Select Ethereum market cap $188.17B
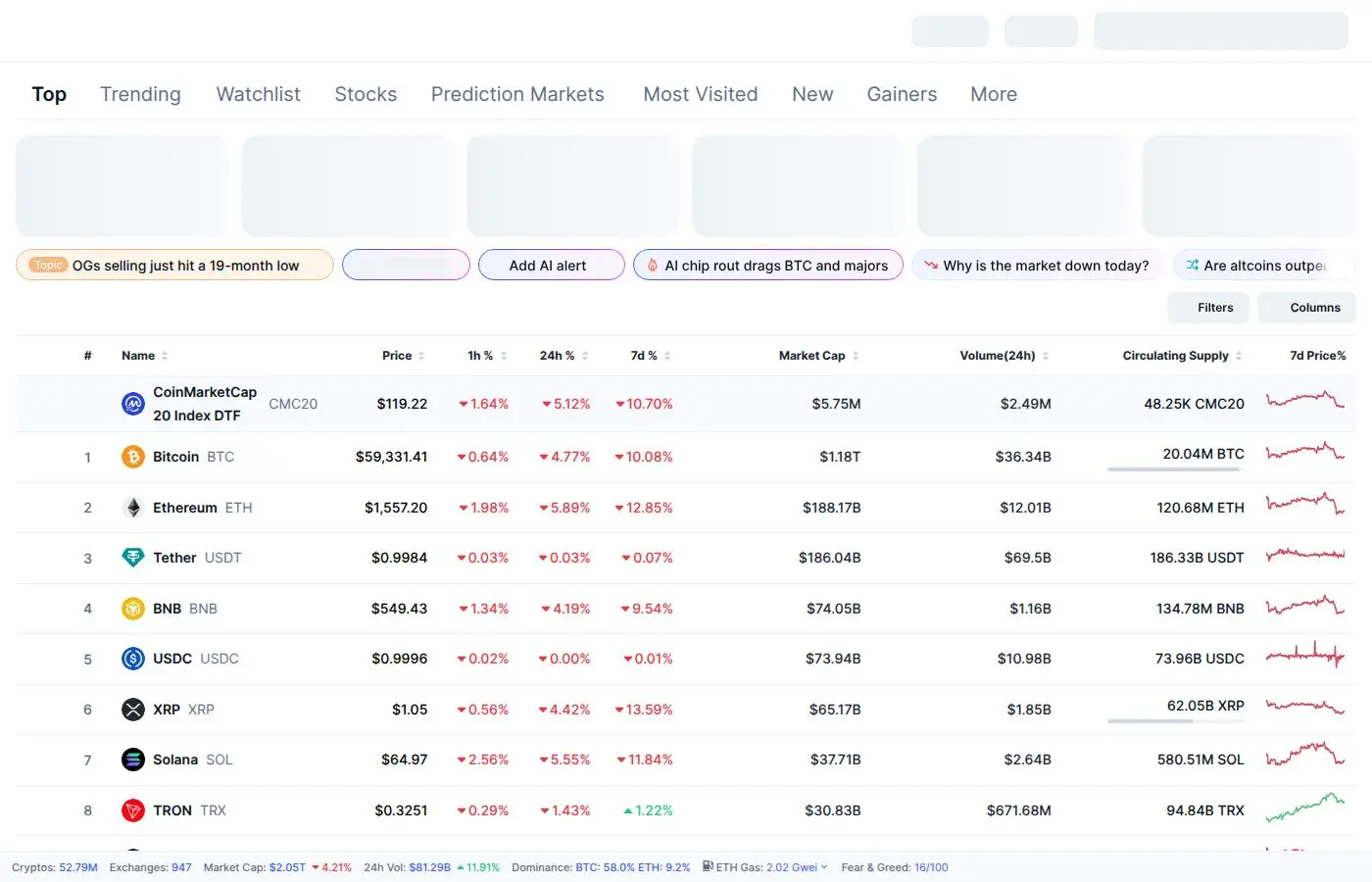The width and height of the screenshot is (1372, 882). coord(831,508)
